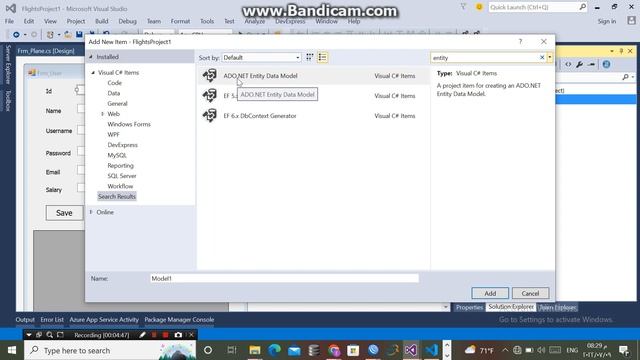Open Windows Start menu
This screenshot has width=640, height=360.
tap(12, 350)
